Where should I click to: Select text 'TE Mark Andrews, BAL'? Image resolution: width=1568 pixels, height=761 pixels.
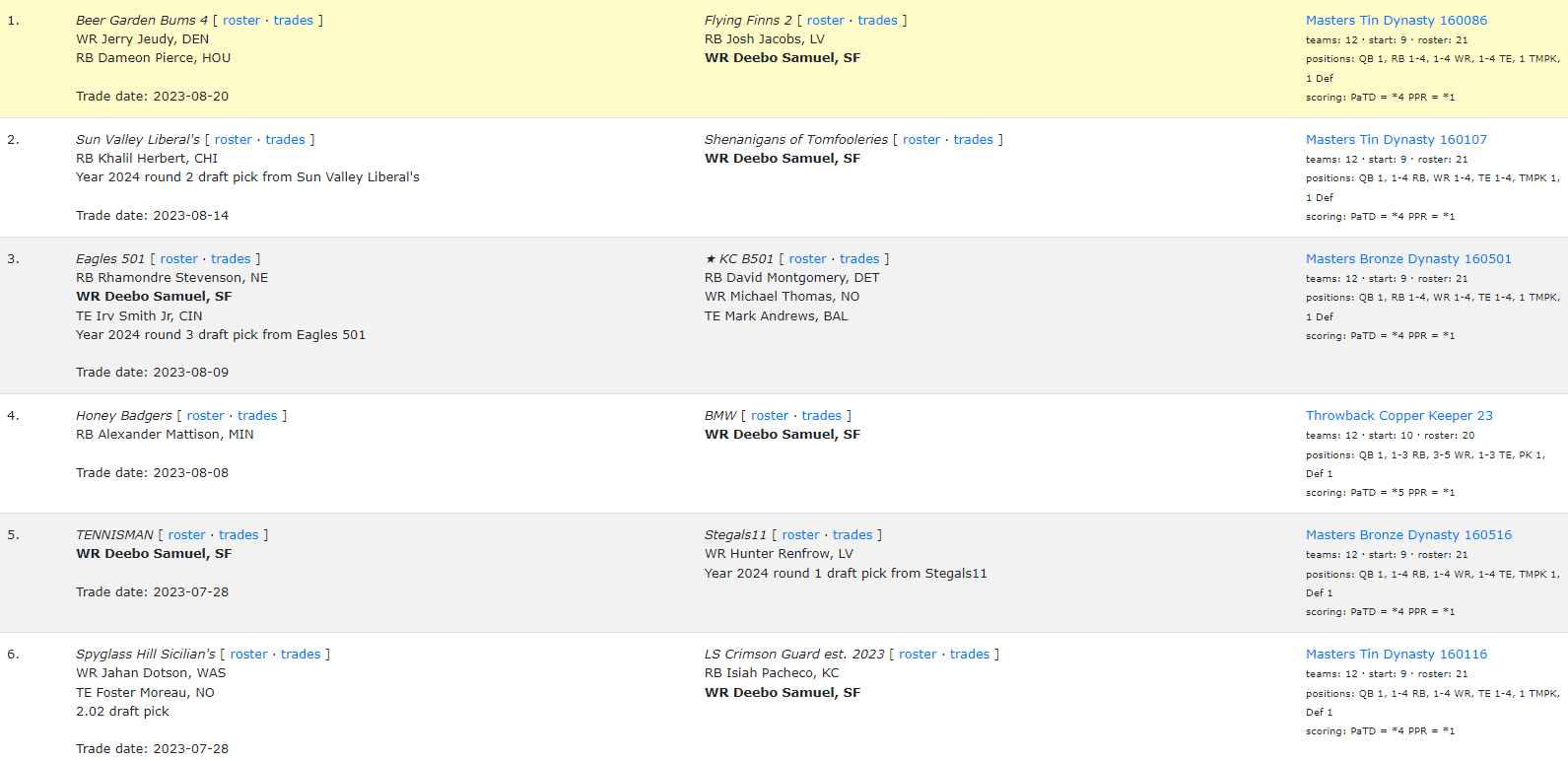pos(777,315)
